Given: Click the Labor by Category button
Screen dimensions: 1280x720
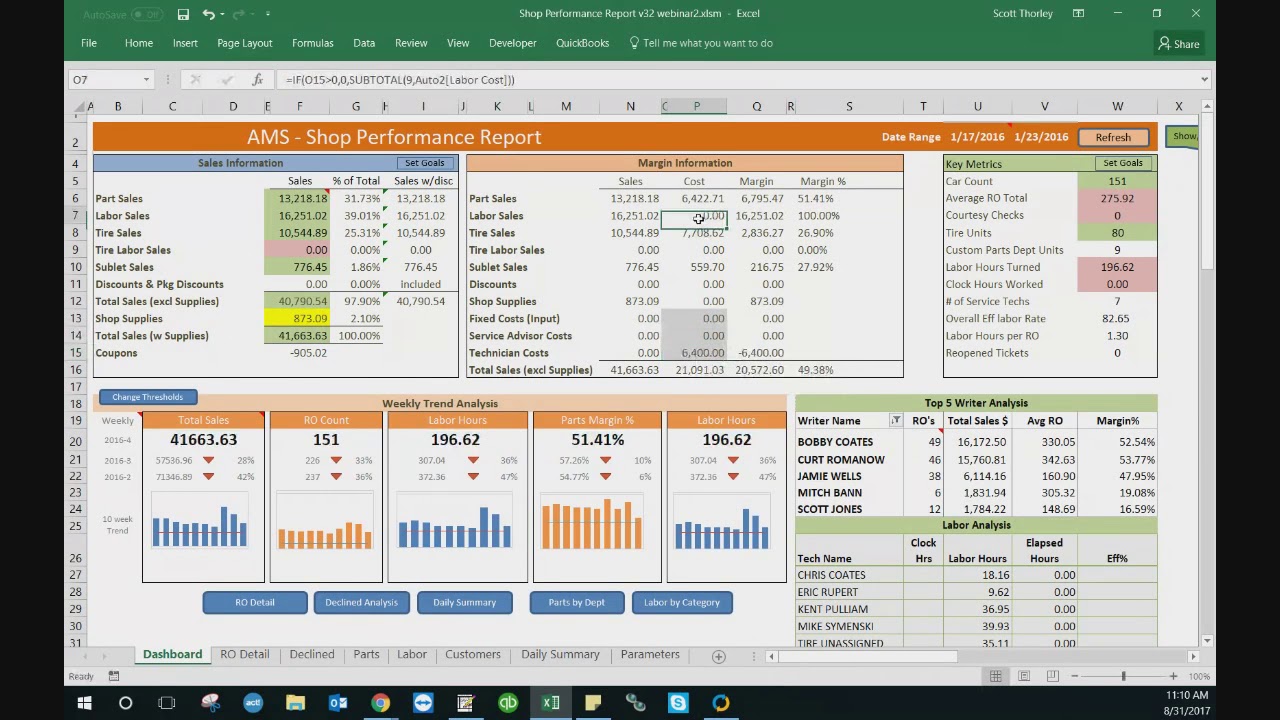Looking at the screenshot, I should point(682,602).
